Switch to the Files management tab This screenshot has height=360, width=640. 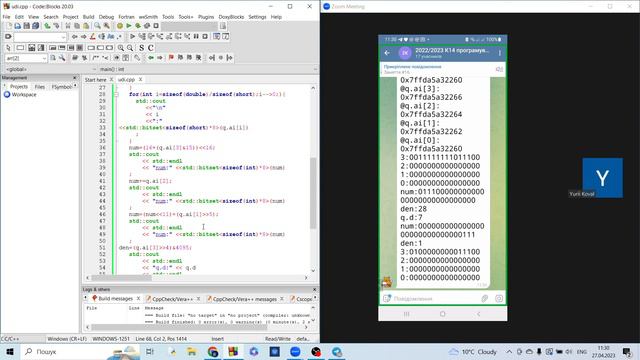[x=40, y=87]
